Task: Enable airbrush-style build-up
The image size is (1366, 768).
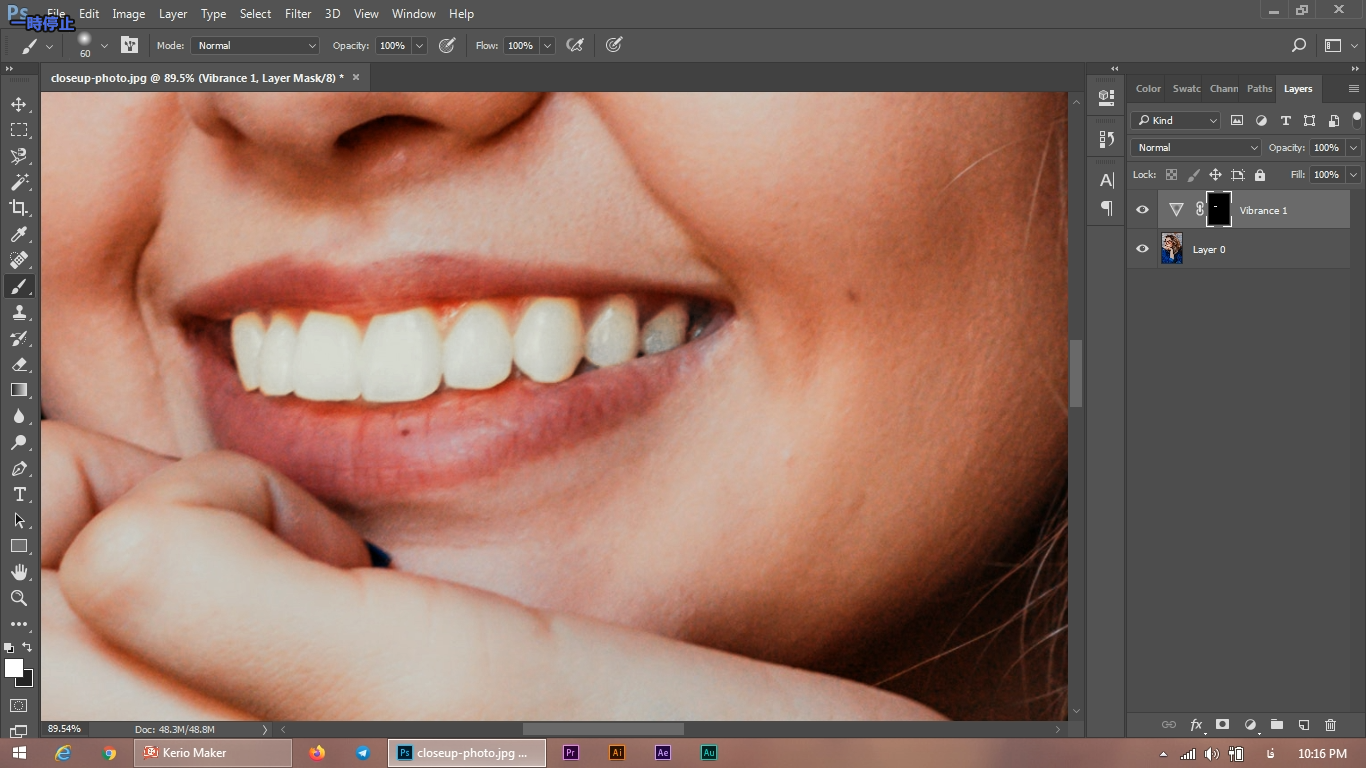Action: pyautogui.click(x=575, y=45)
